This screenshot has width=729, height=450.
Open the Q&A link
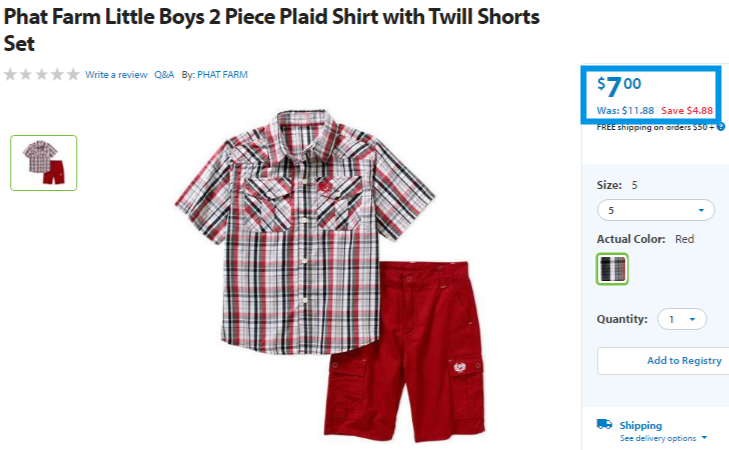[x=164, y=75]
